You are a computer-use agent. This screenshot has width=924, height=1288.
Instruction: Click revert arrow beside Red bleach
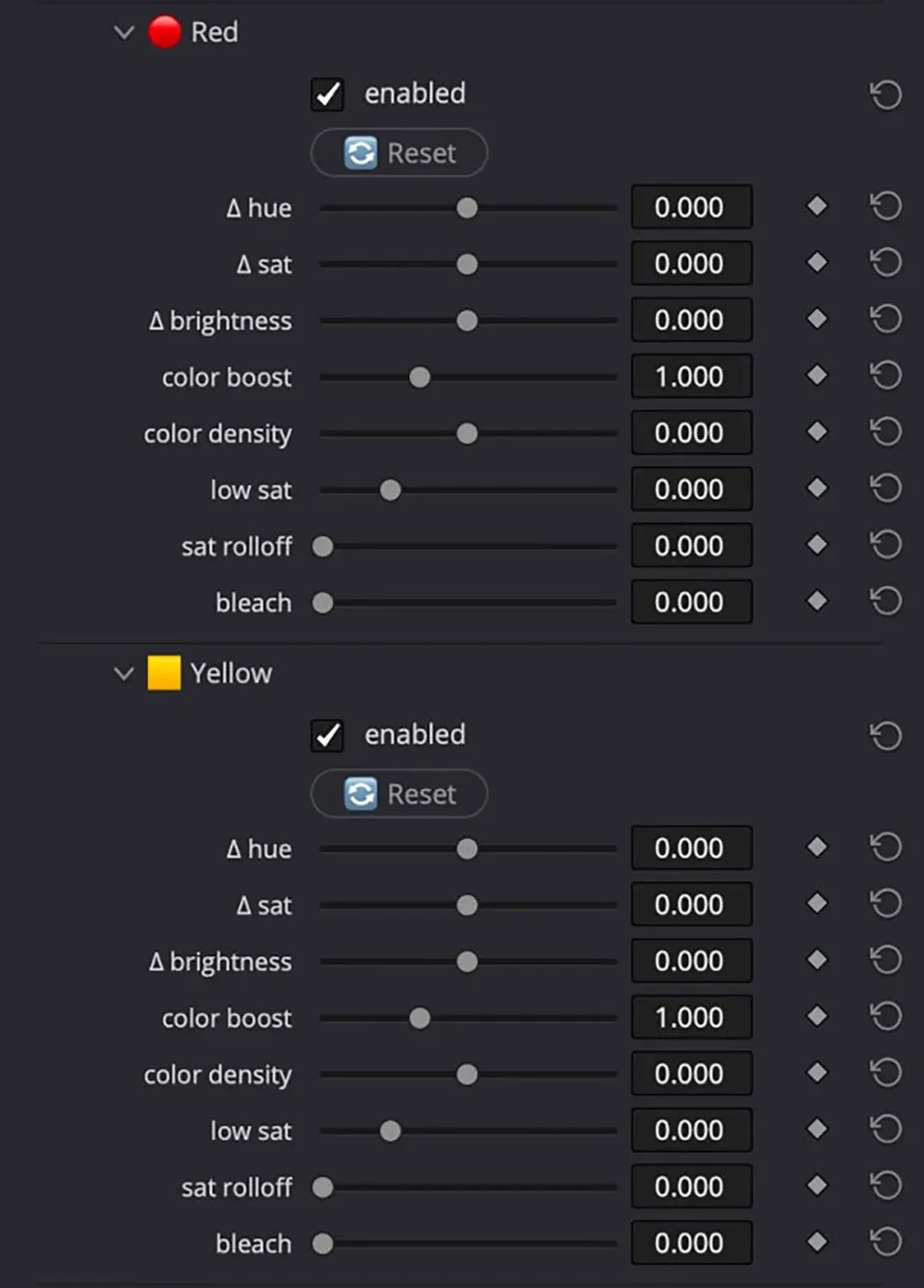pos(885,602)
